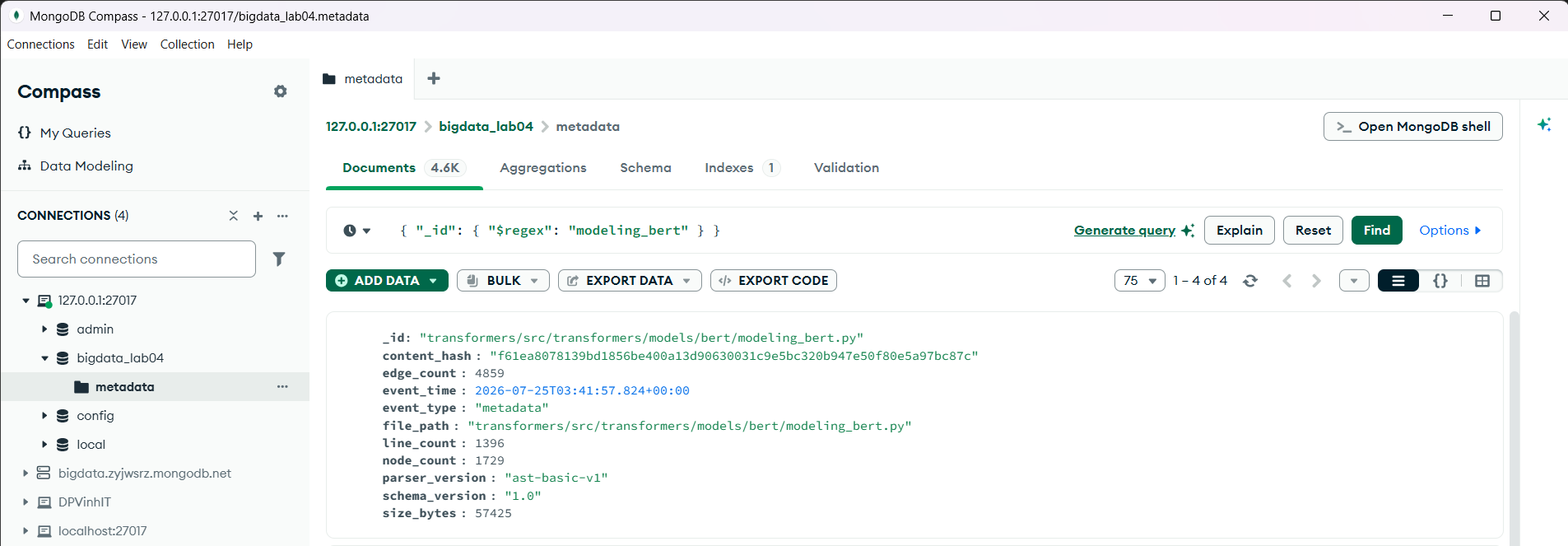Viewport: 1568px width, 546px height.
Task: Switch to the Aggregations tab
Action: [543, 167]
